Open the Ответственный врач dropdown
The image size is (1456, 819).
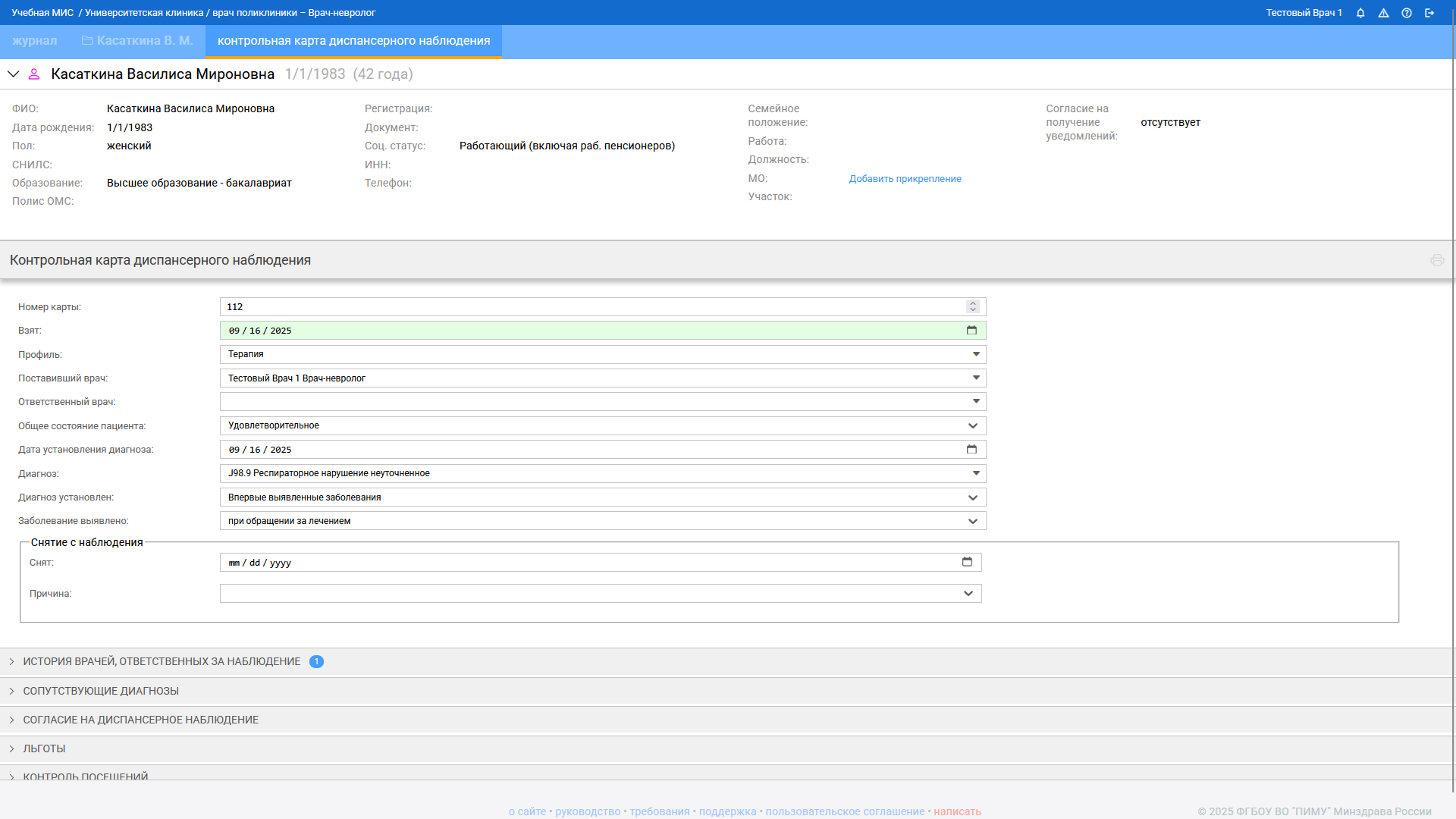(976, 402)
